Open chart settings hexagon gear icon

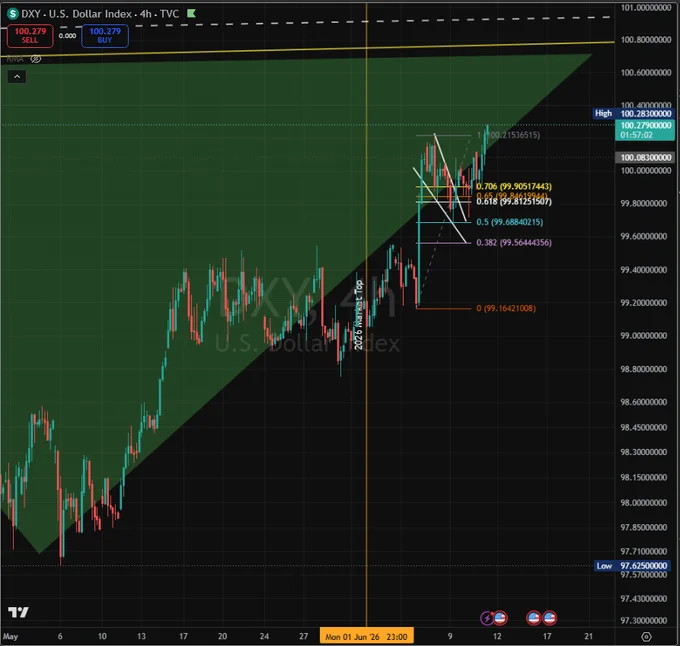tap(646, 636)
